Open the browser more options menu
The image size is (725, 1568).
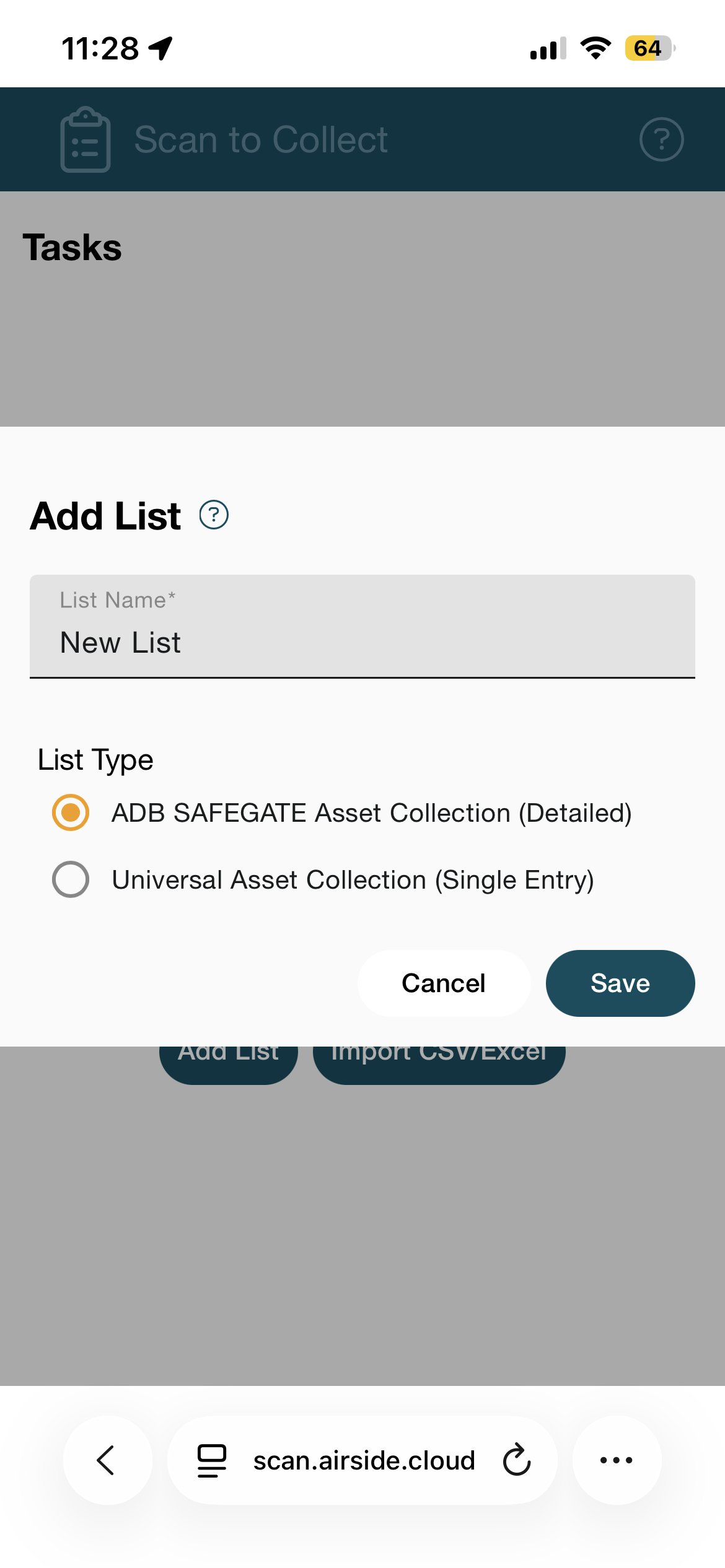[x=617, y=1460]
